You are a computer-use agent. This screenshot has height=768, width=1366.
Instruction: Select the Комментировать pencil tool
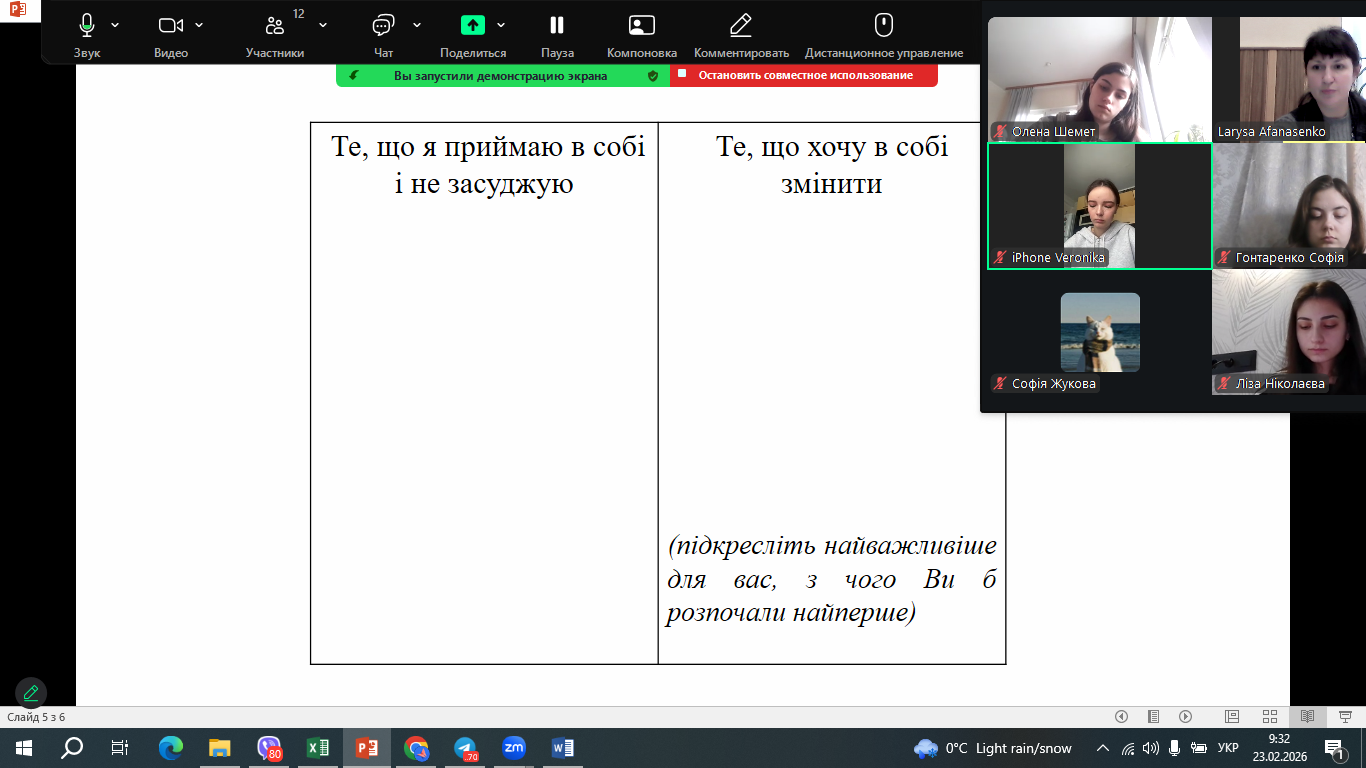click(x=740, y=26)
